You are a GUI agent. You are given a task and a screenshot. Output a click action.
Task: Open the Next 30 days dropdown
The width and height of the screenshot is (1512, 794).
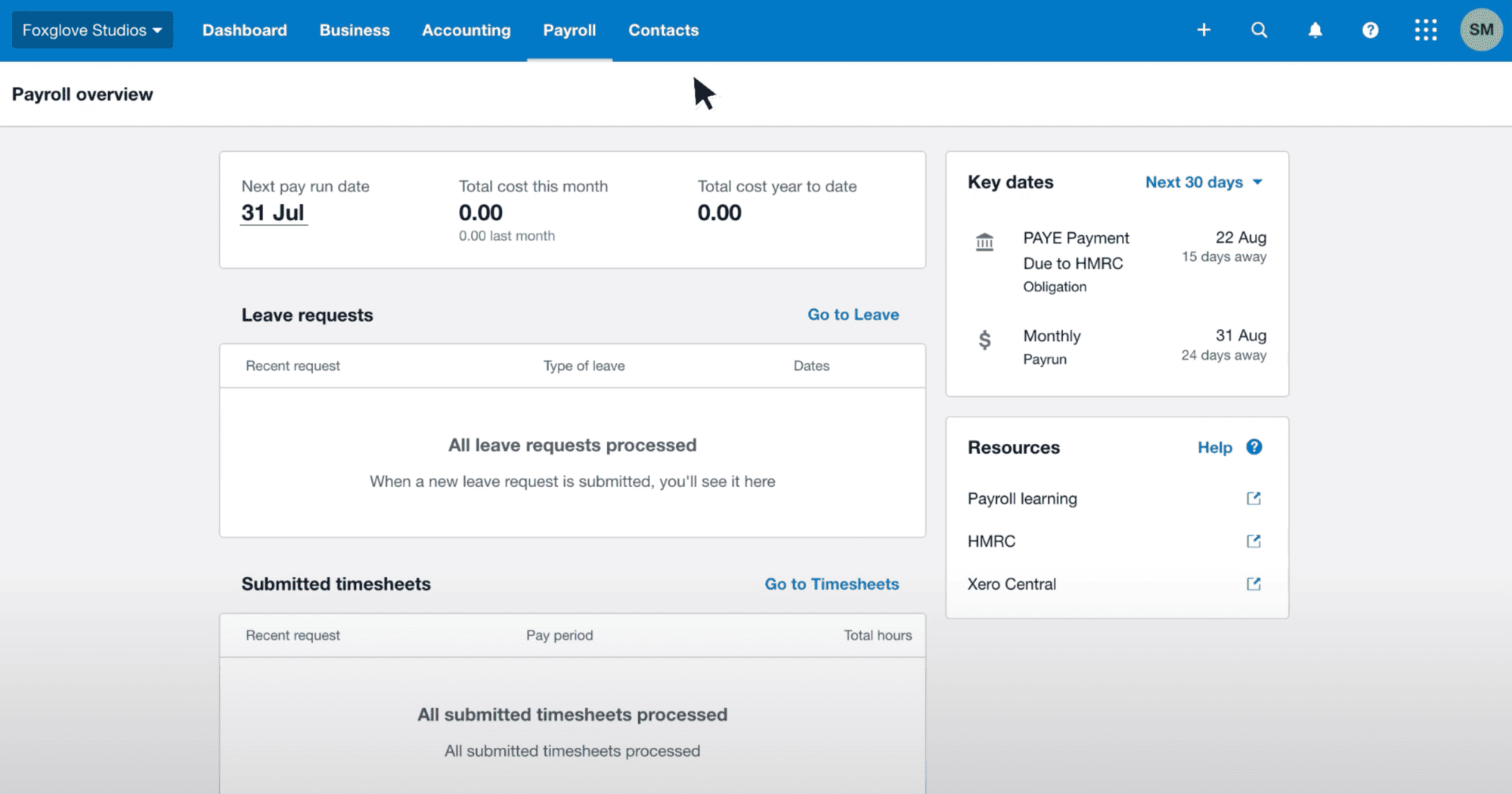click(x=1204, y=182)
